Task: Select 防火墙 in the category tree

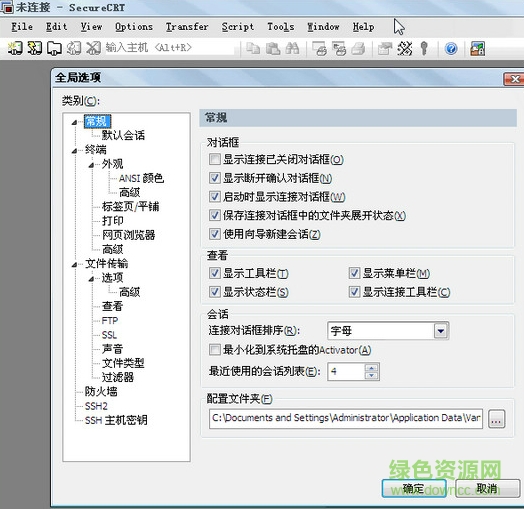Action: [101, 391]
